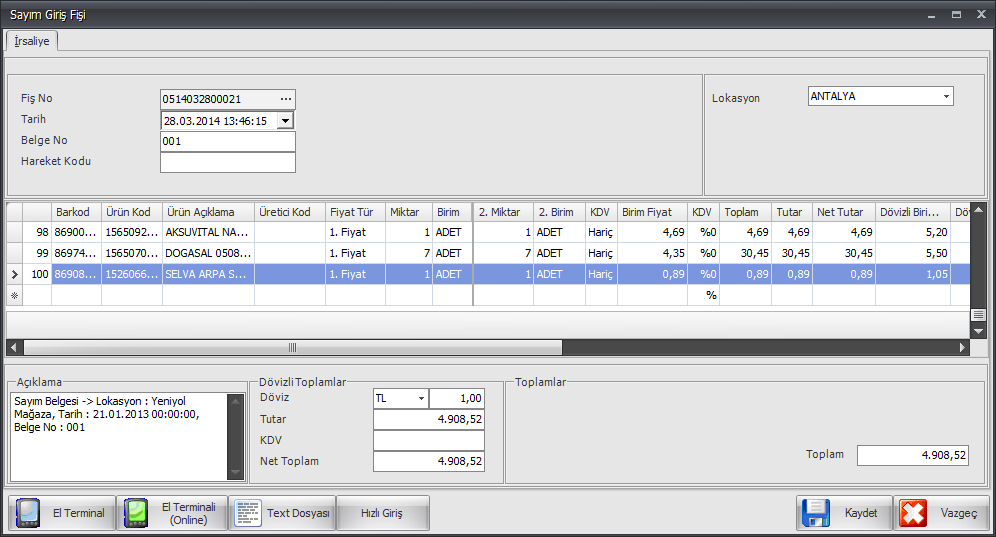Sort by the Ürün Açıklama column header
996x537 pixels.
[207, 212]
